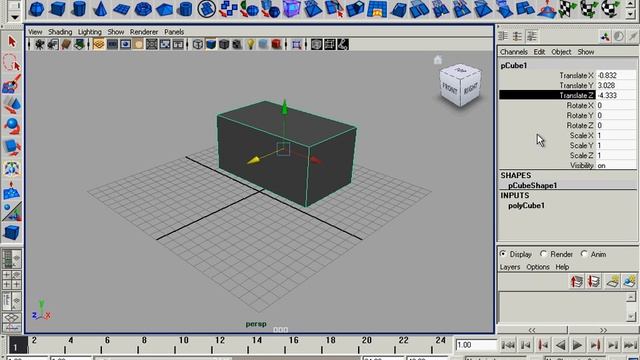Click the current frame field showing 1.00
The width and height of the screenshot is (640, 360).
[x=475, y=345]
